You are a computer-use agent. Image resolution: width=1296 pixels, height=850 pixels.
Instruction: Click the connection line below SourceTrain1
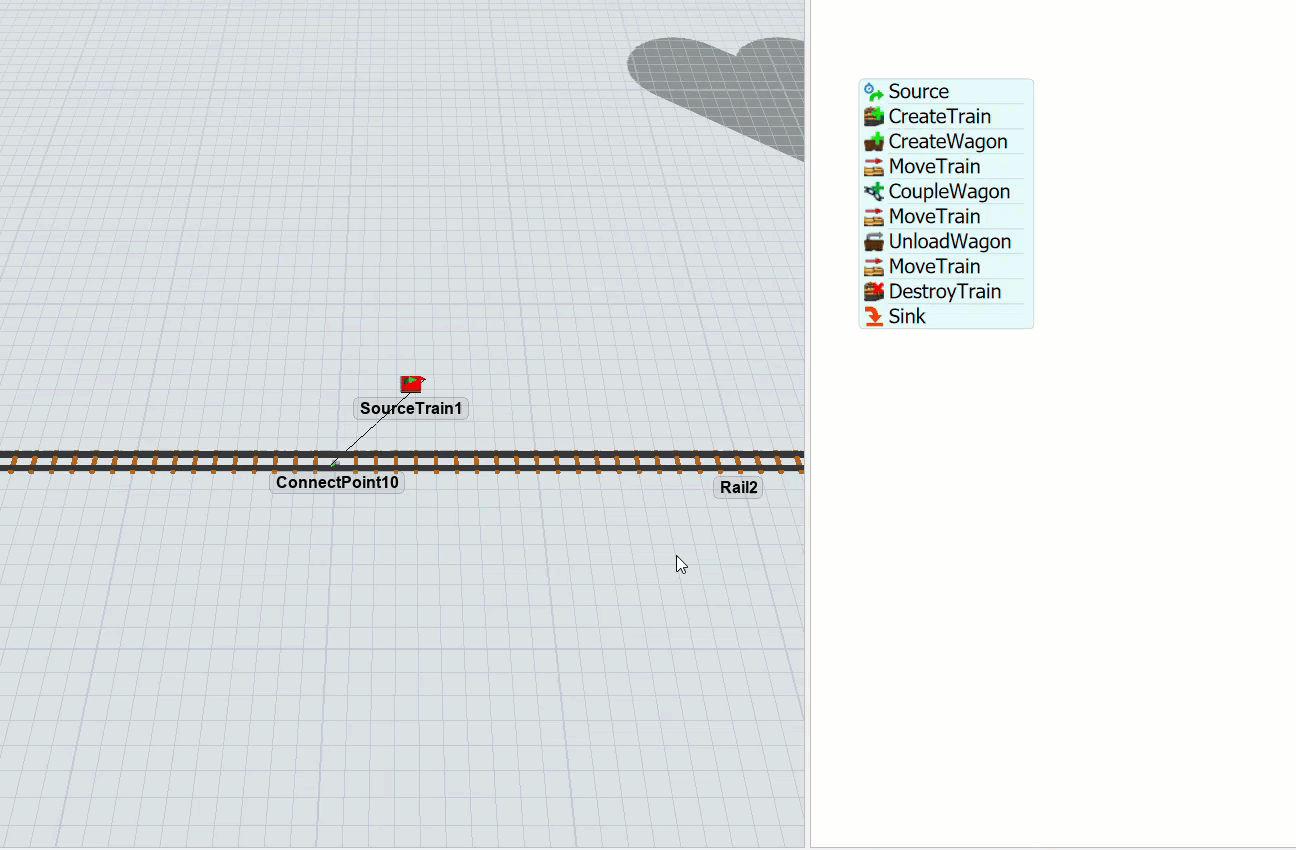(371, 428)
